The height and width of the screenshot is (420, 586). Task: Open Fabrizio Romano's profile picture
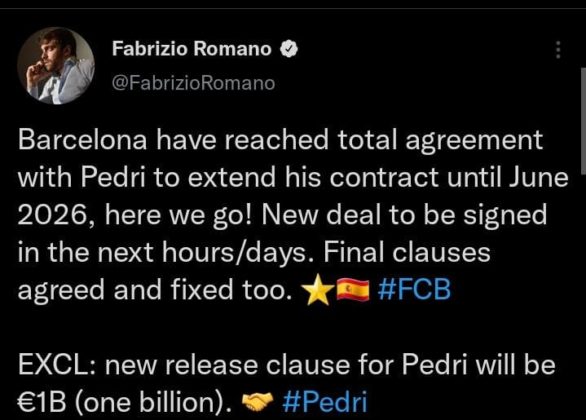click(x=56, y=65)
